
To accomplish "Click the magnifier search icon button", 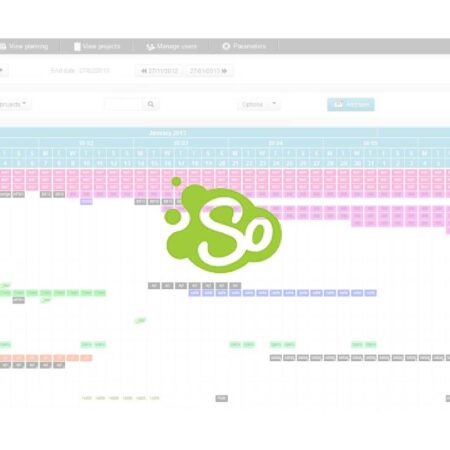I will [x=151, y=104].
